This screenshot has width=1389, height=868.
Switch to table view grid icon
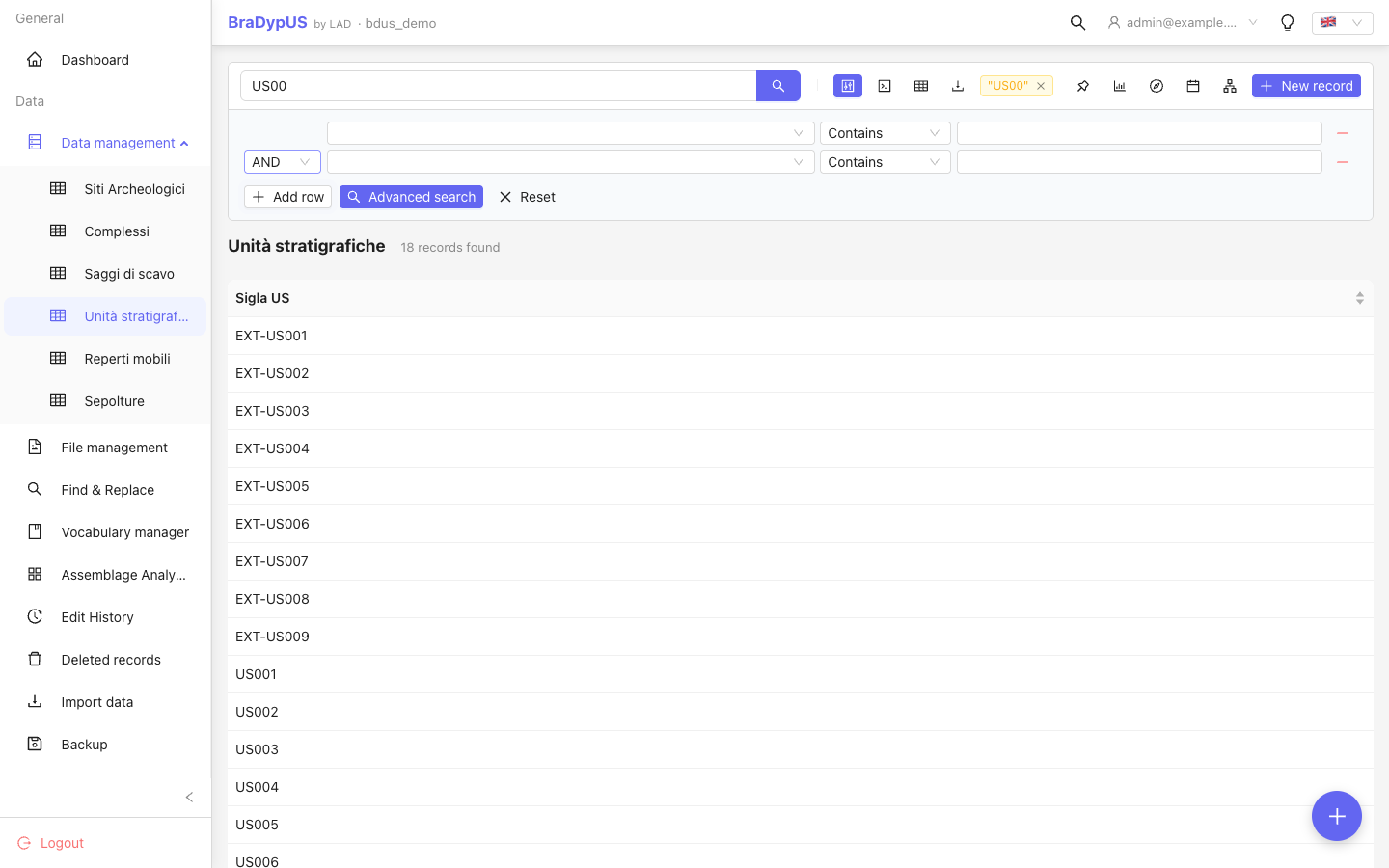pyautogui.click(x=921, y=86)
